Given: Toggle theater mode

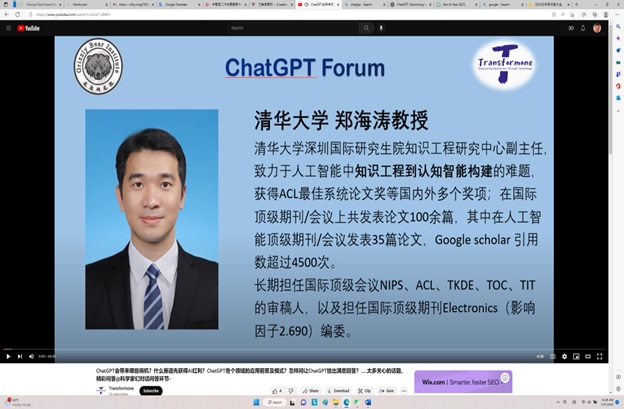Looking at the screenshot, I should click(x=588, y=356).
